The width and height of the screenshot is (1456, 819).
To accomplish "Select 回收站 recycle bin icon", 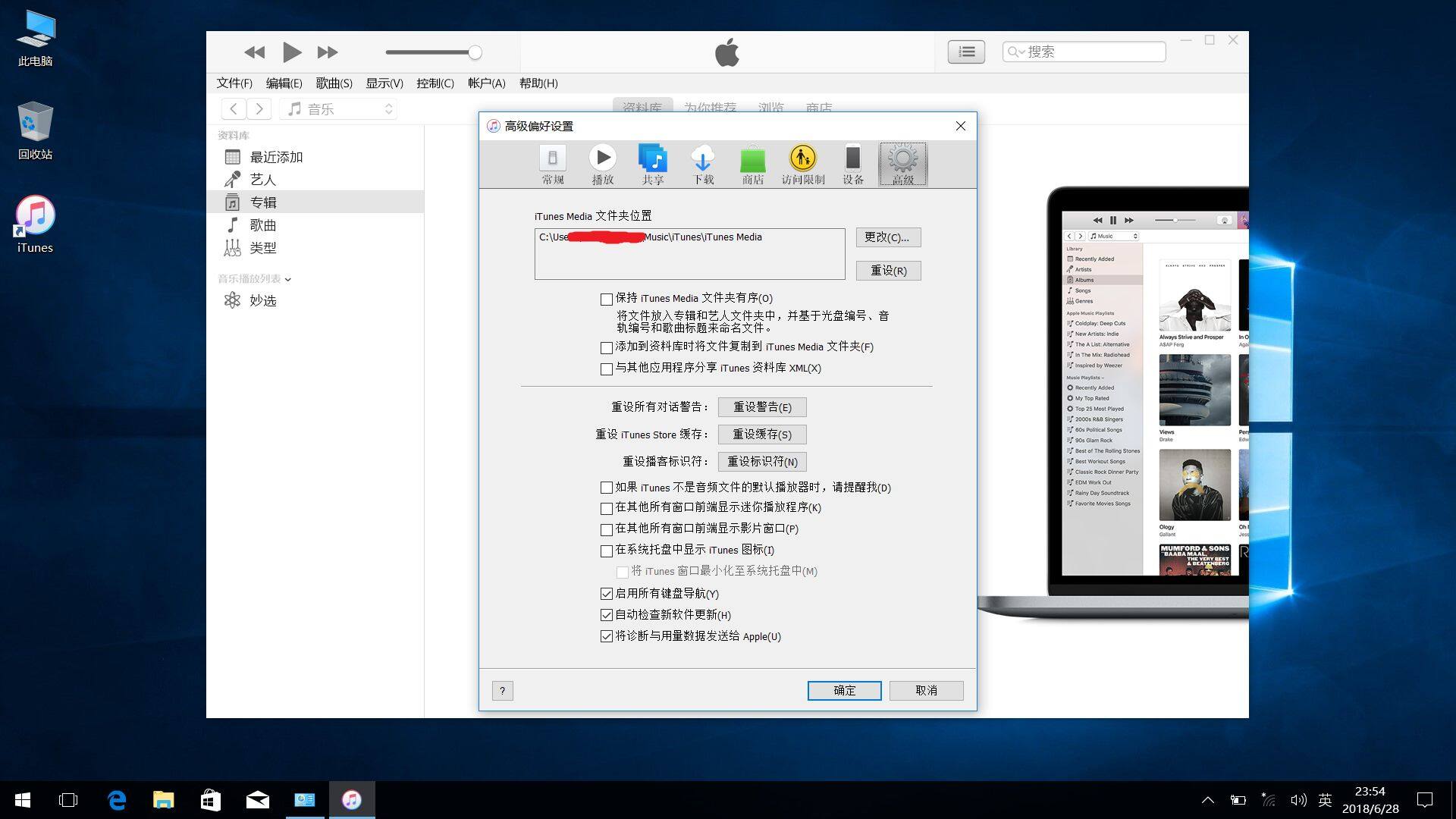I will pyautogui.click(x=36, y=131).
